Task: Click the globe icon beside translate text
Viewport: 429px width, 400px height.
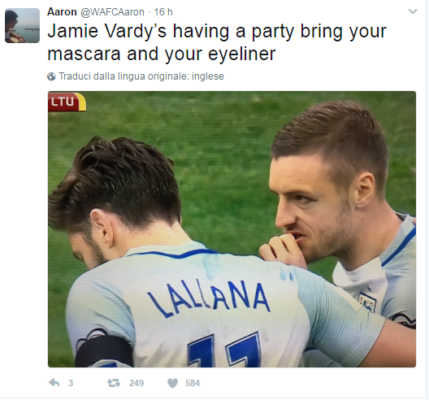Action: tap(51, 77)
